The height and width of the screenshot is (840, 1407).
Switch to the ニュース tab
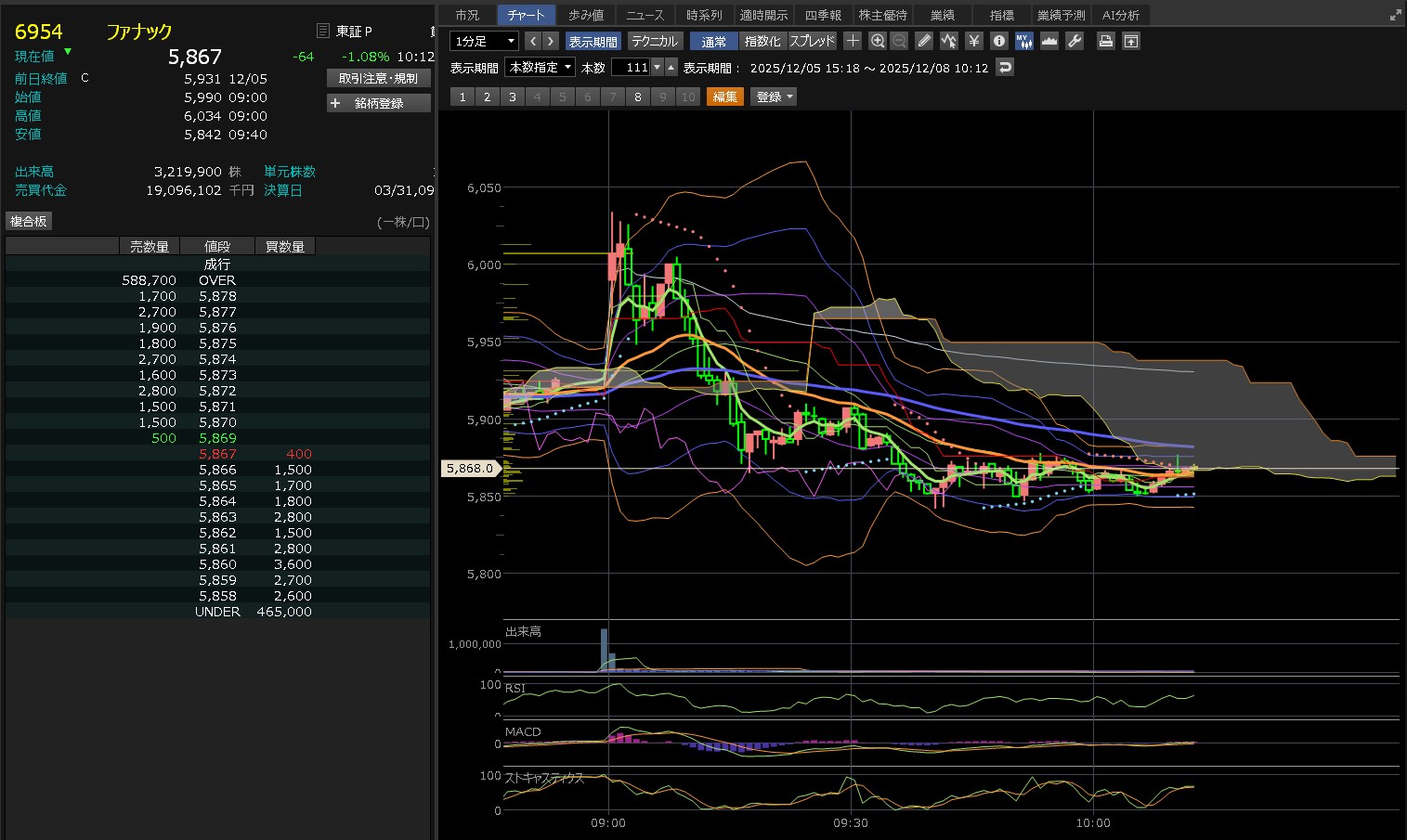coord(645,15)
